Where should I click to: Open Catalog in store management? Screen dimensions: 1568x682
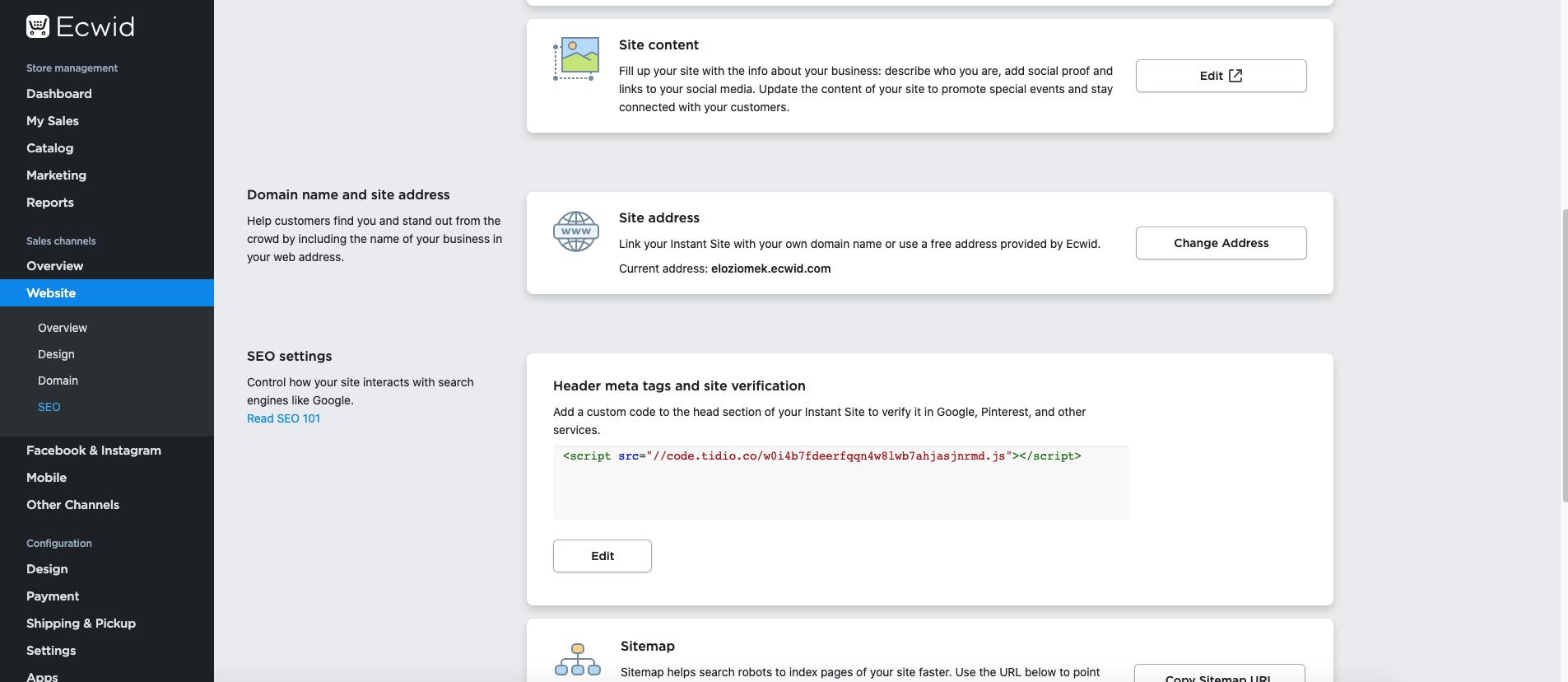tap(50, 148)
